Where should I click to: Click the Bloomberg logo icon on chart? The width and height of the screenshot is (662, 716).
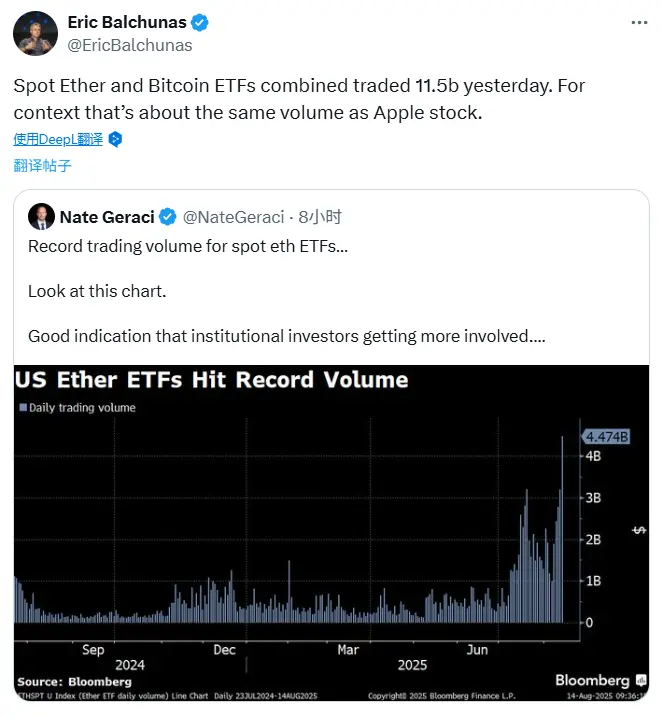pos(641,680)
